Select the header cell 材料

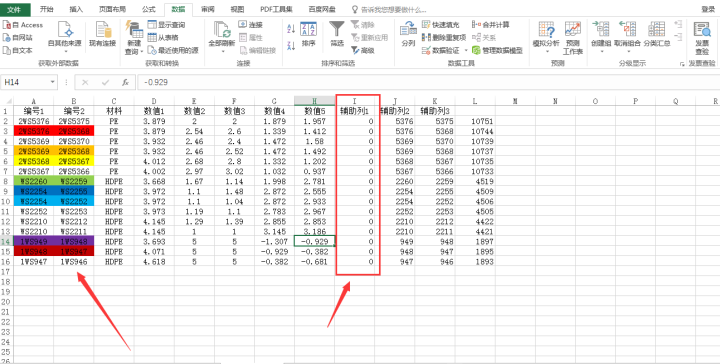pos(114,111)
